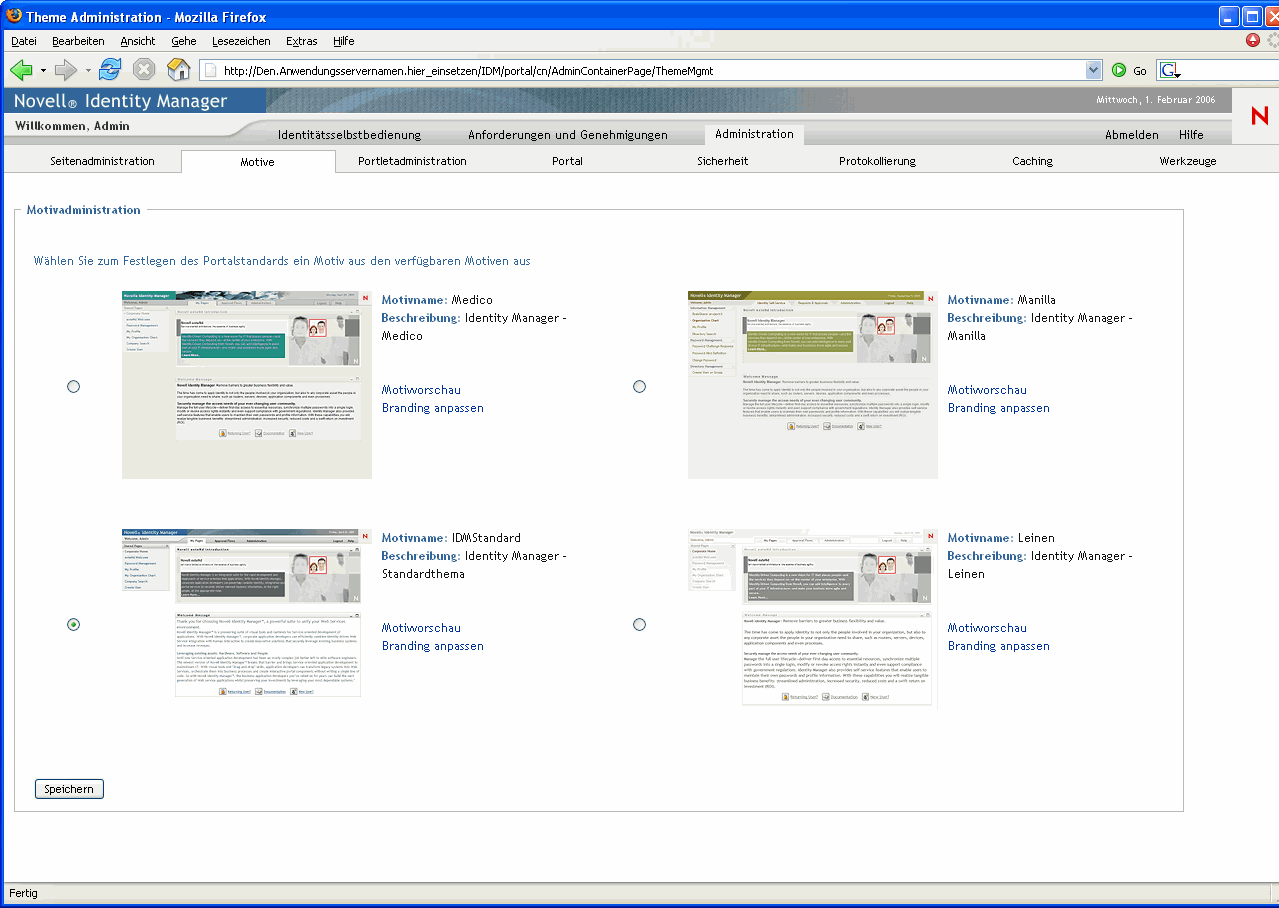
Task: Switch to Anforderungen und Genehmigungen tab
Action: tap(568, 135)
